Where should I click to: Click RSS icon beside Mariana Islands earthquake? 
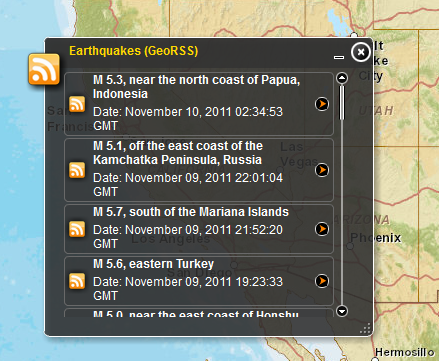tap(77, 229)
